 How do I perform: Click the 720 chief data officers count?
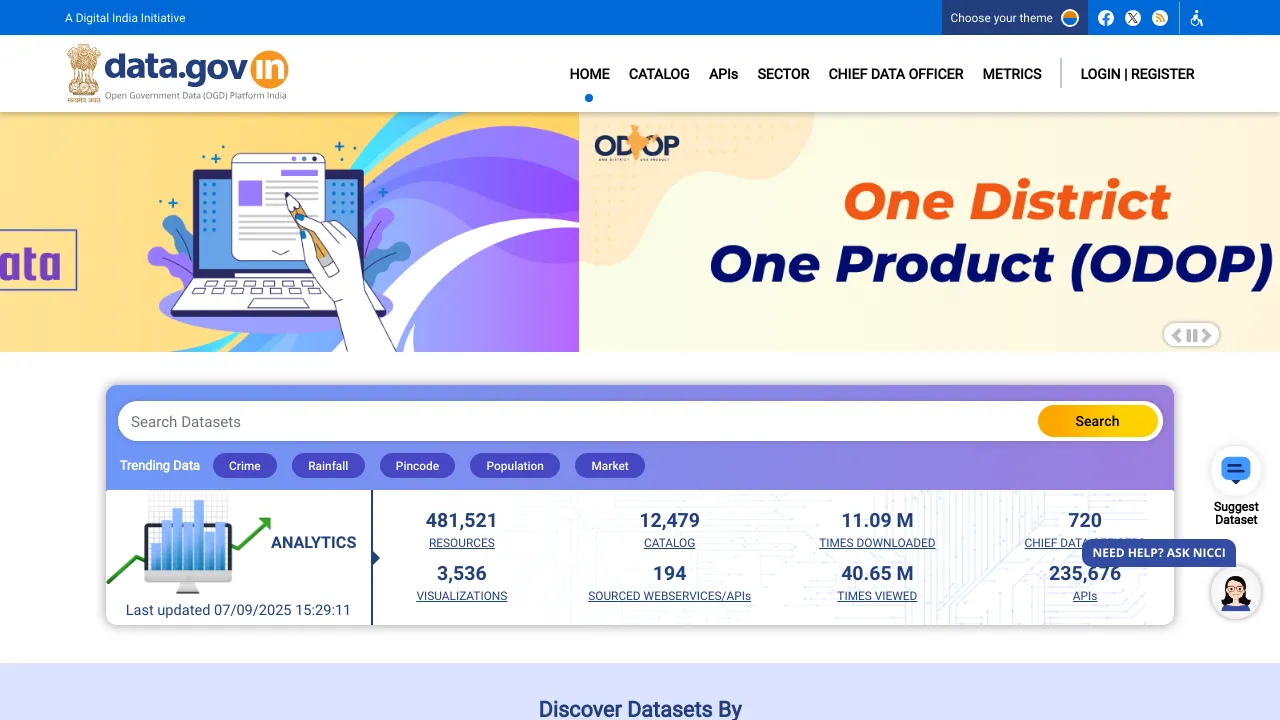click(1085, 520)
